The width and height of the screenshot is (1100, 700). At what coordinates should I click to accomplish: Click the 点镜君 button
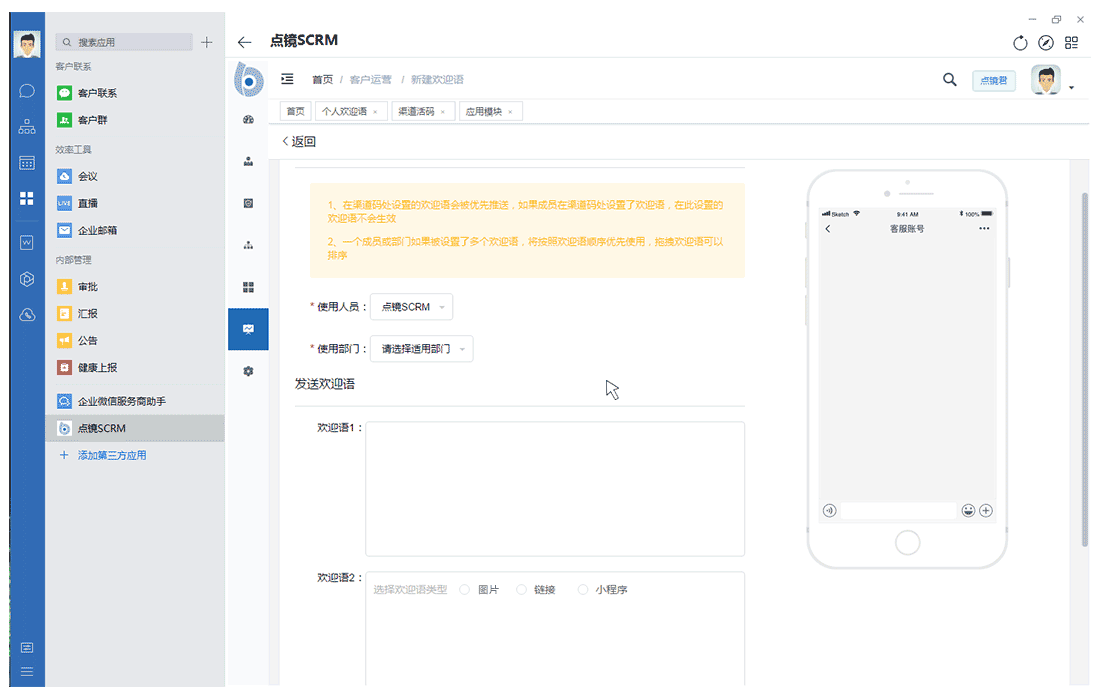993,81
